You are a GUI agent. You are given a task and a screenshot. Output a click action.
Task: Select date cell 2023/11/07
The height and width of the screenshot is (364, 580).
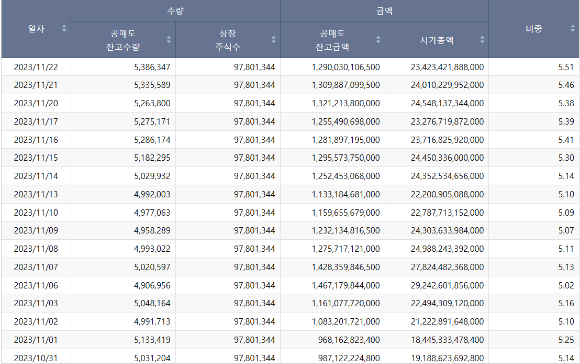pyautogui.click(x=36, y=267)
